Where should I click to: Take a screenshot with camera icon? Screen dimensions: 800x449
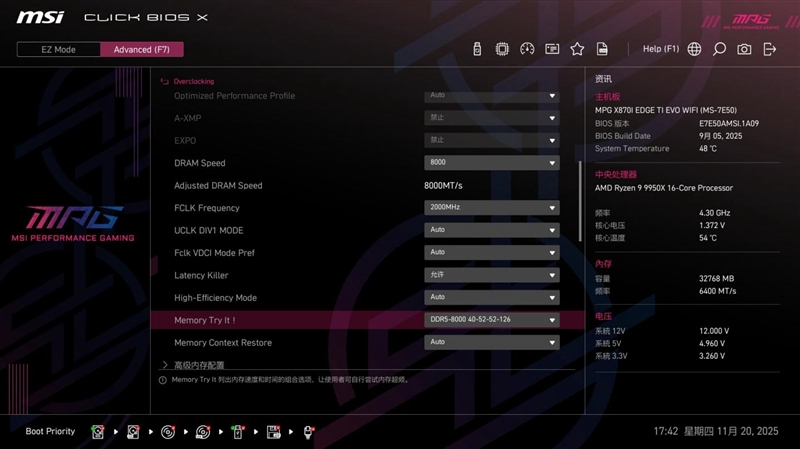pyautogui.click(x=744, y=49)
